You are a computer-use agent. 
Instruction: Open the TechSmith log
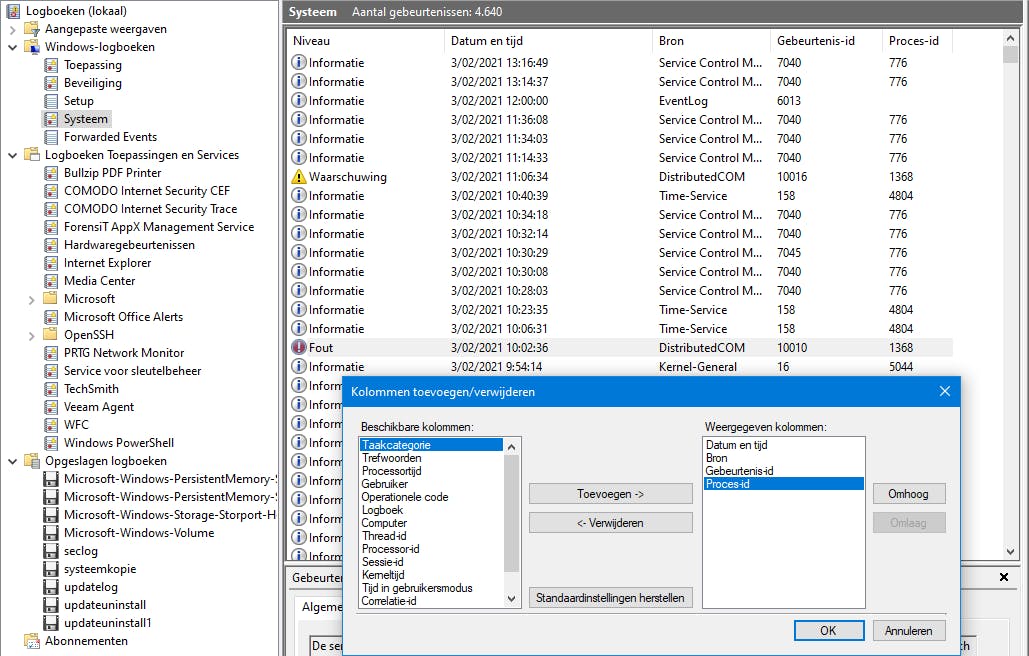(91, 389)
